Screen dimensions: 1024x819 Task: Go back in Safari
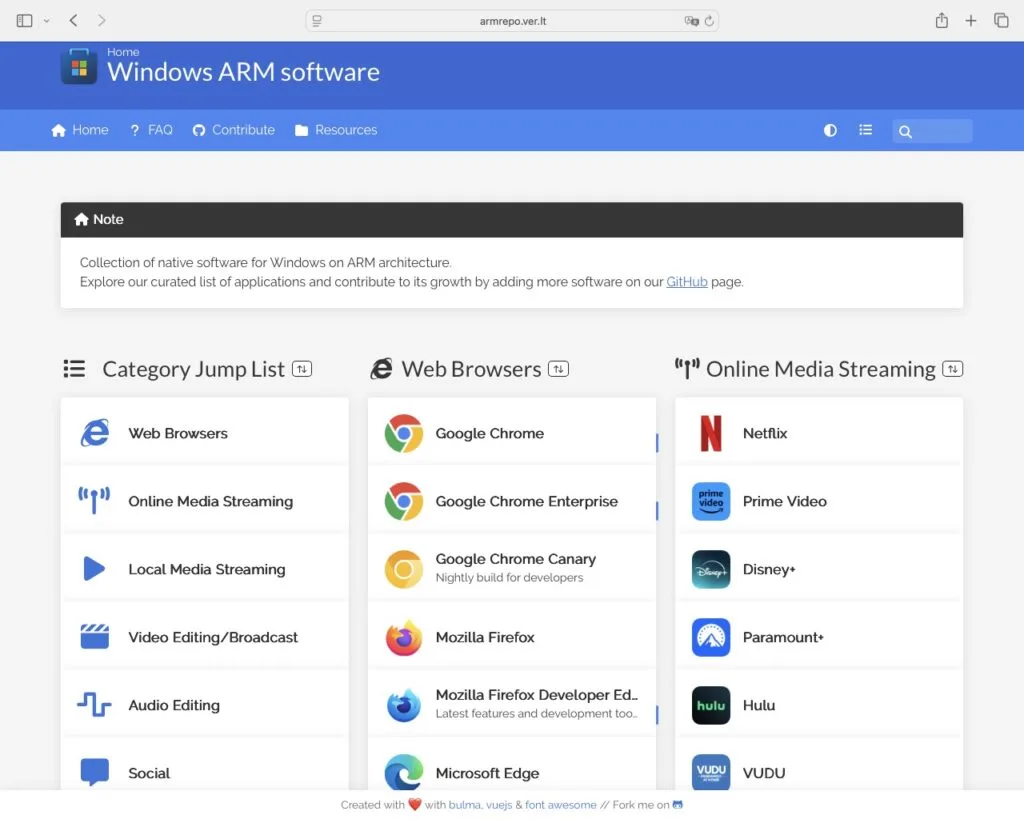pos(74,20)
